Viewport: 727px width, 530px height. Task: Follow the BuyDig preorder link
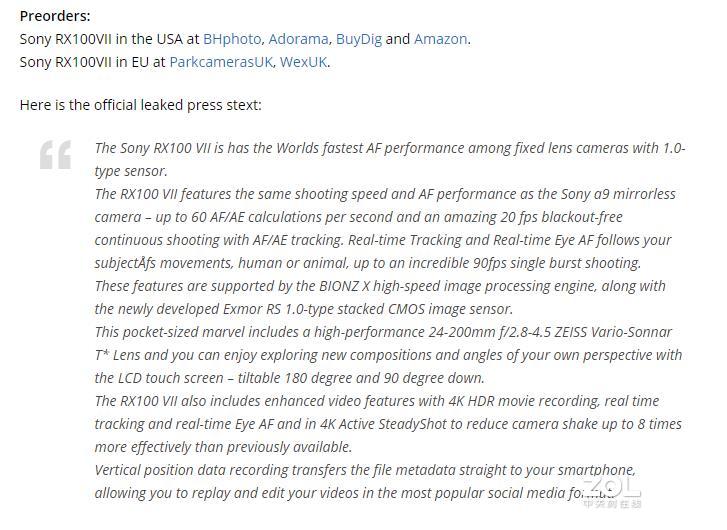pos(358,39)
